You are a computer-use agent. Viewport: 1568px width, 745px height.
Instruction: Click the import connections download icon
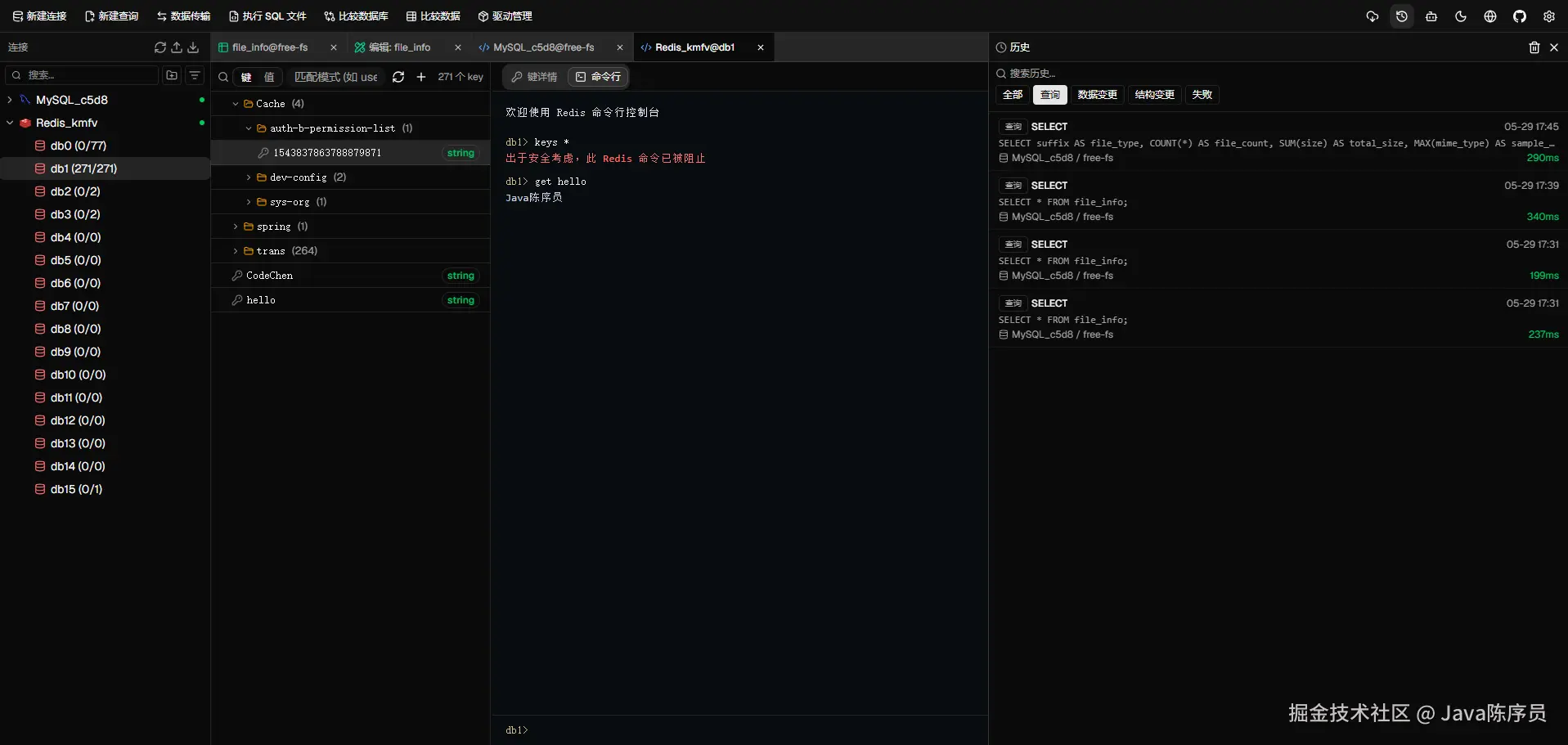click(193, 47)
